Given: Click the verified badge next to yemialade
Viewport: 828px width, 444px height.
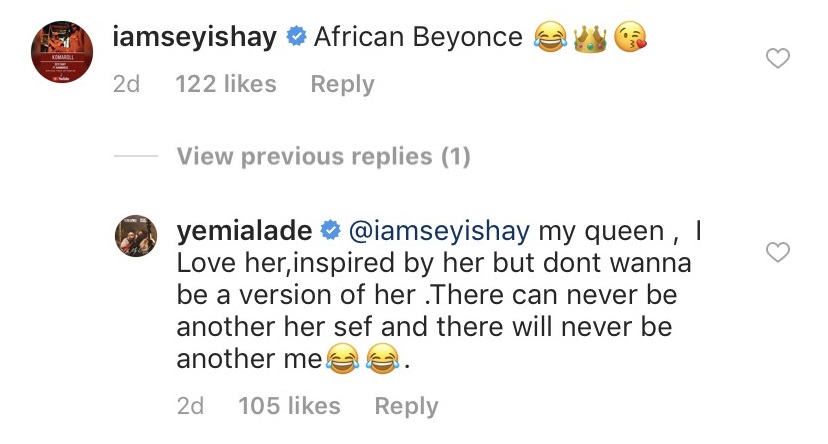Looking at the screenshot, I should coord(328,232).
